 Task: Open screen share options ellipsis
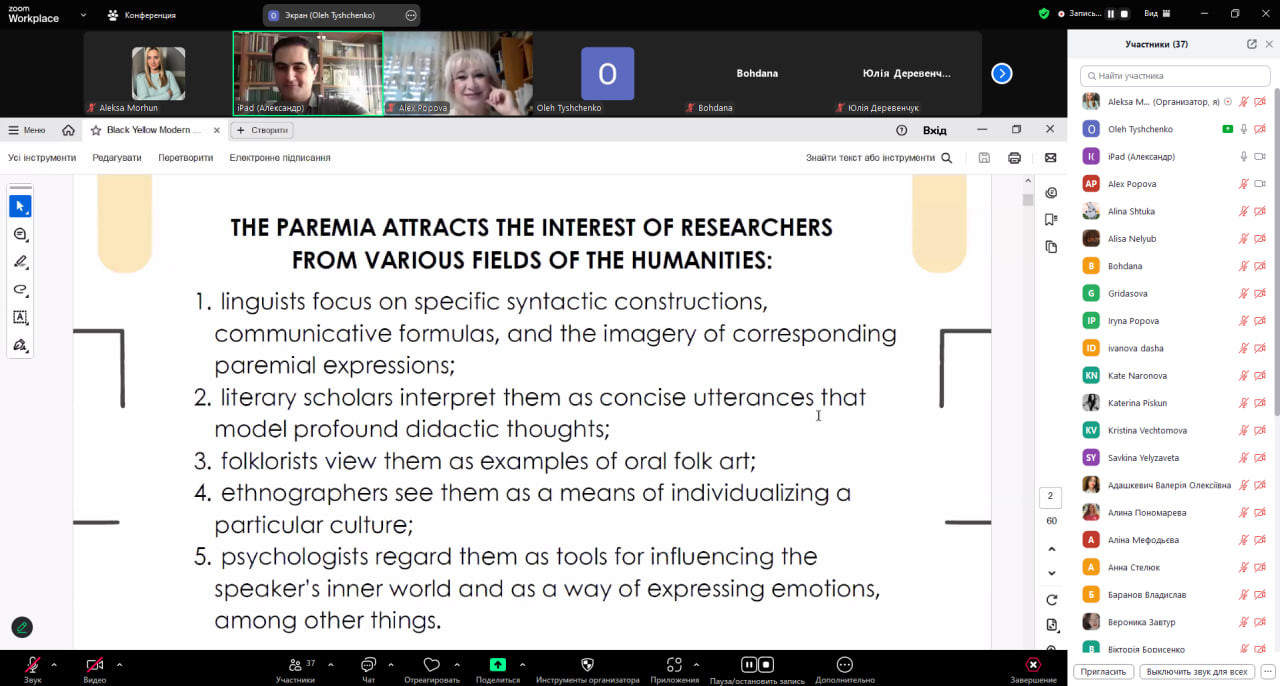coord(411,15)
